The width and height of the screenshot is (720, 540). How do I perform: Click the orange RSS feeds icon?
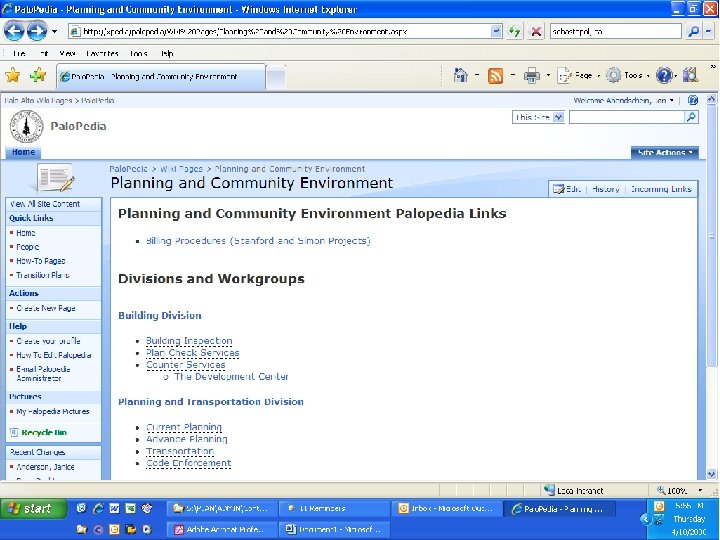tap(495, 75)
